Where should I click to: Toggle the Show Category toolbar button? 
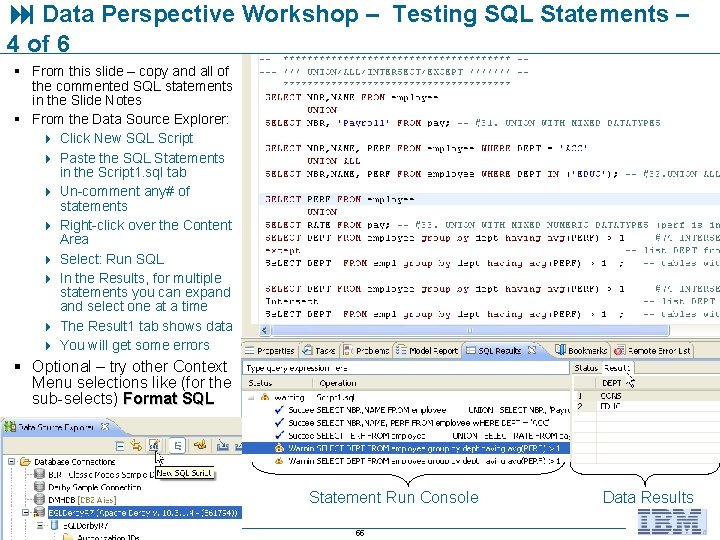(x=178, y=445)
